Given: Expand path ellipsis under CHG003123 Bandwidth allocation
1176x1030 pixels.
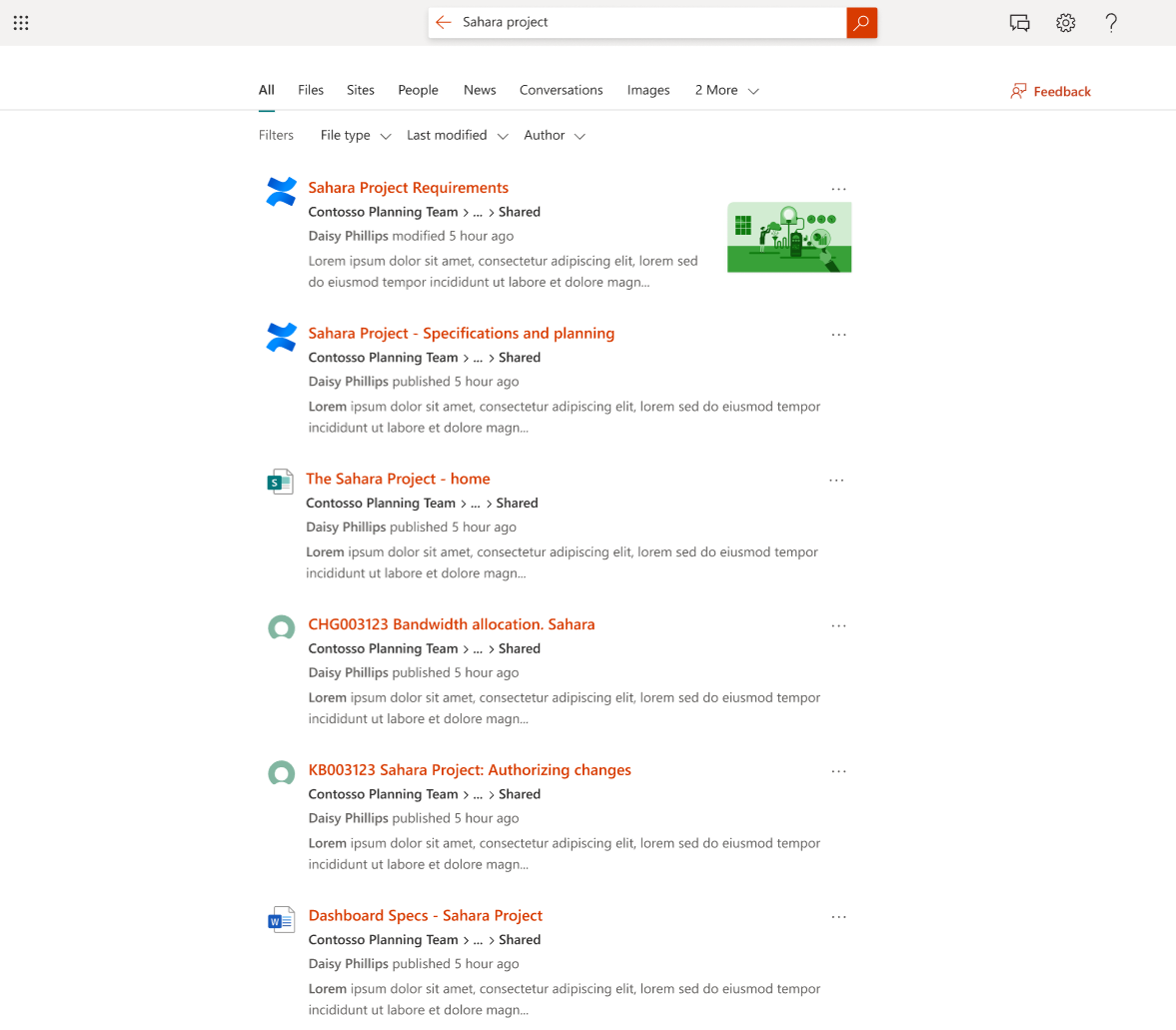Looking at the screenshot, I should click(x=478, y=649).
